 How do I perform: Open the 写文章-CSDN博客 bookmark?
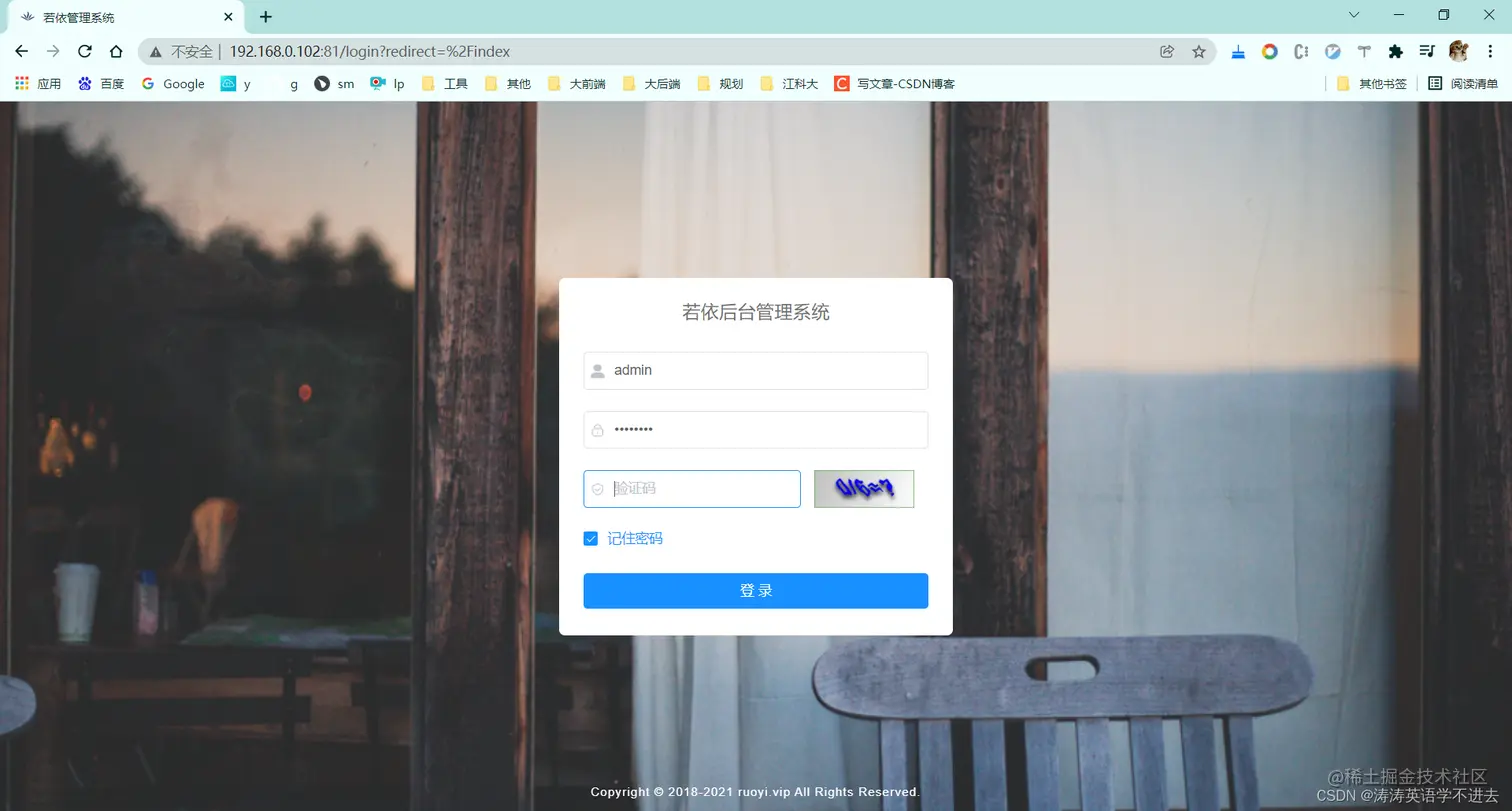(x=895, y=84)
